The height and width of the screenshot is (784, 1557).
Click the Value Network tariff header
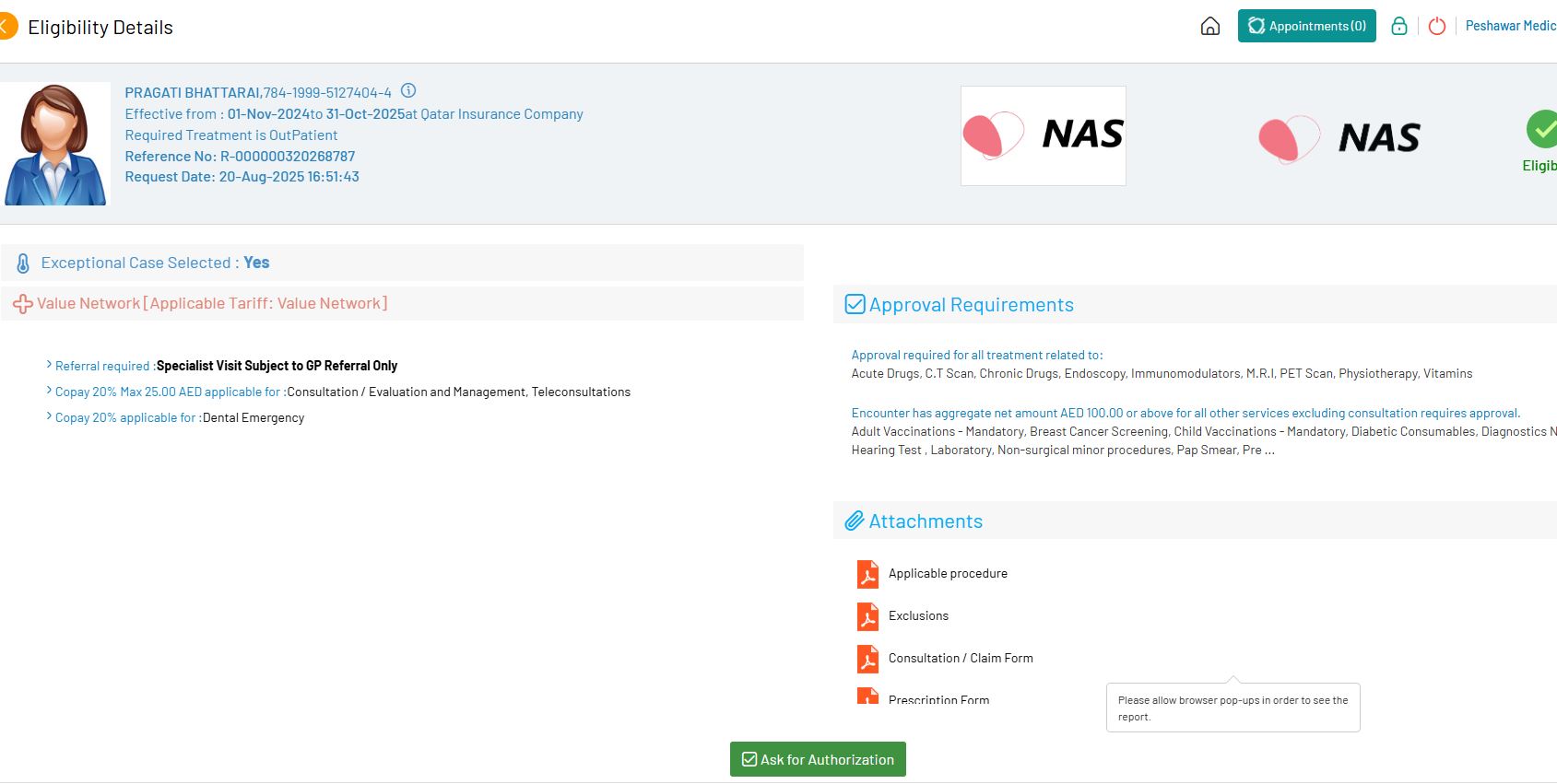(212, 304)
